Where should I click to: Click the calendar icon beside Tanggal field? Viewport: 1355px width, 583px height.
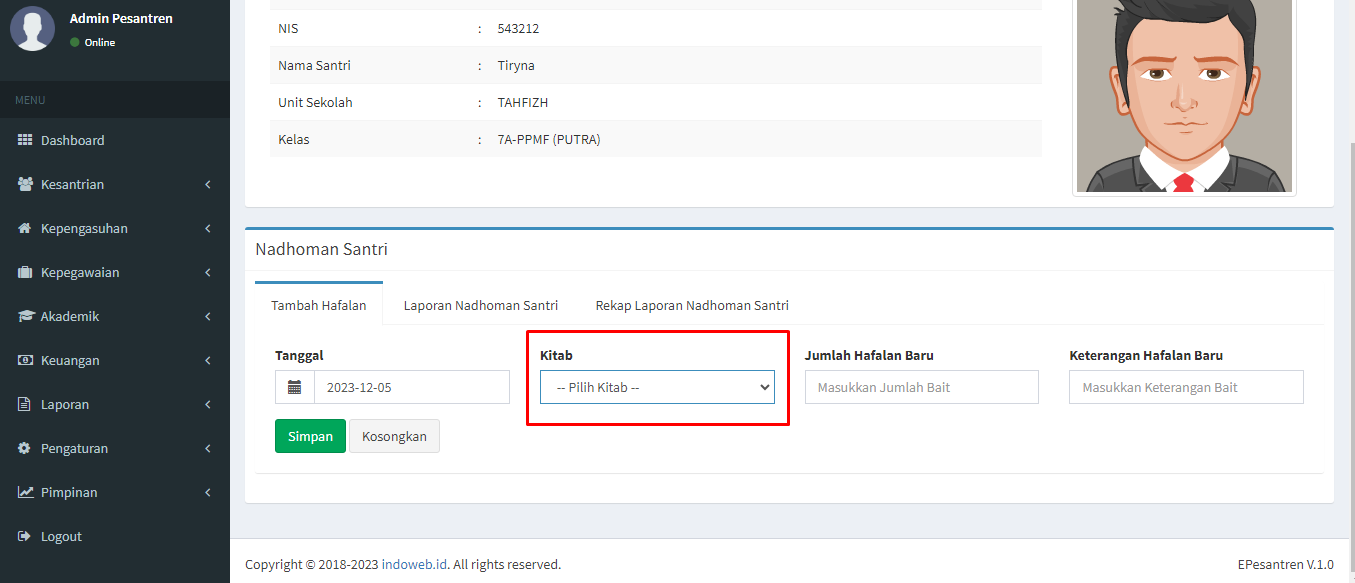(295, 388)
